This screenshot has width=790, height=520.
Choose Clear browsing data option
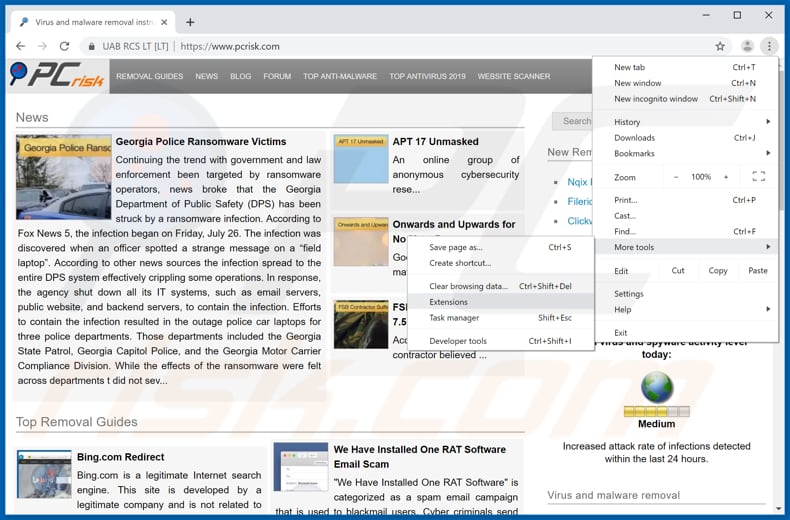[468, 286]
